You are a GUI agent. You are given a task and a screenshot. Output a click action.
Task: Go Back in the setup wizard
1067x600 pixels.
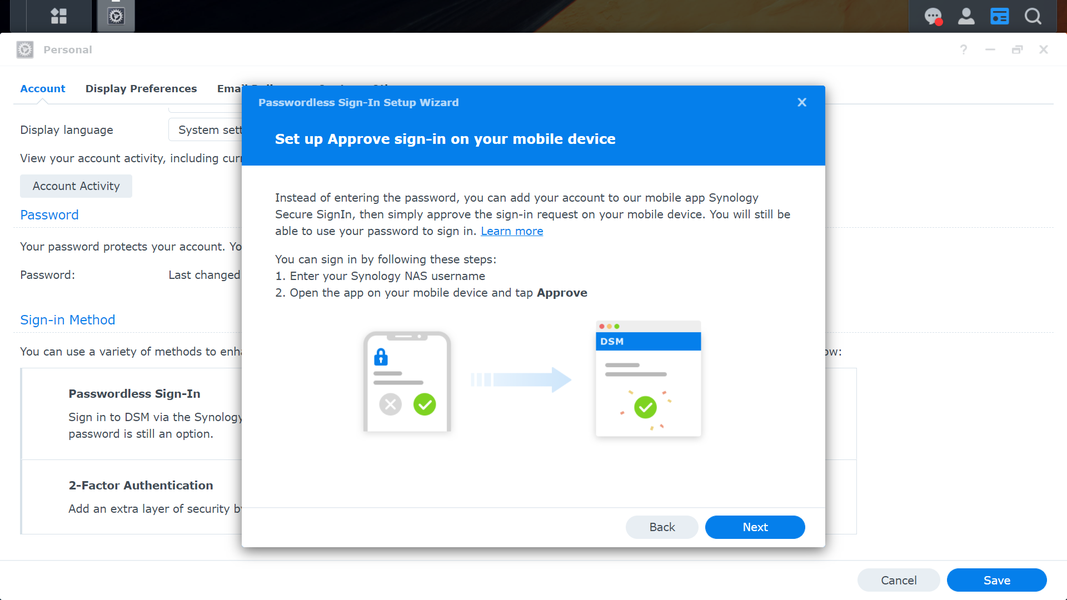661,527
